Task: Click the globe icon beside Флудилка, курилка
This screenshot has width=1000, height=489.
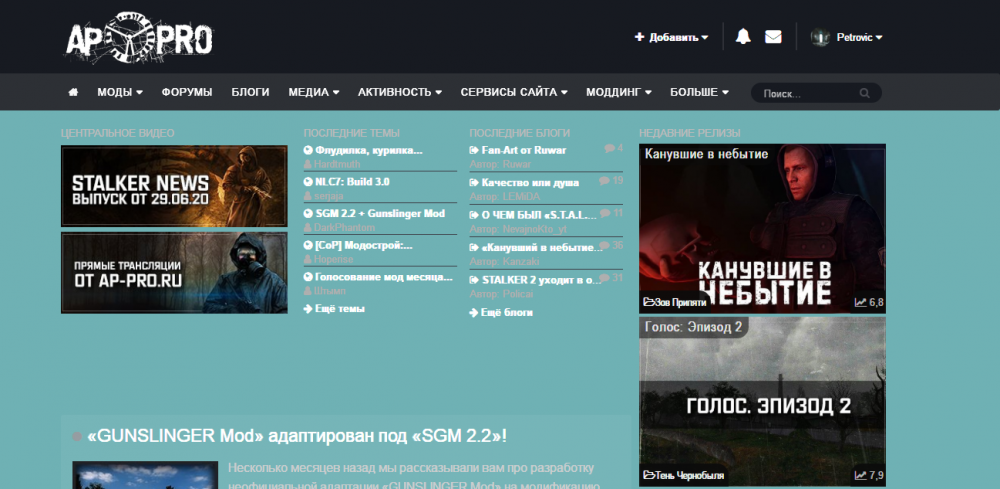Action: coord(308,150)
